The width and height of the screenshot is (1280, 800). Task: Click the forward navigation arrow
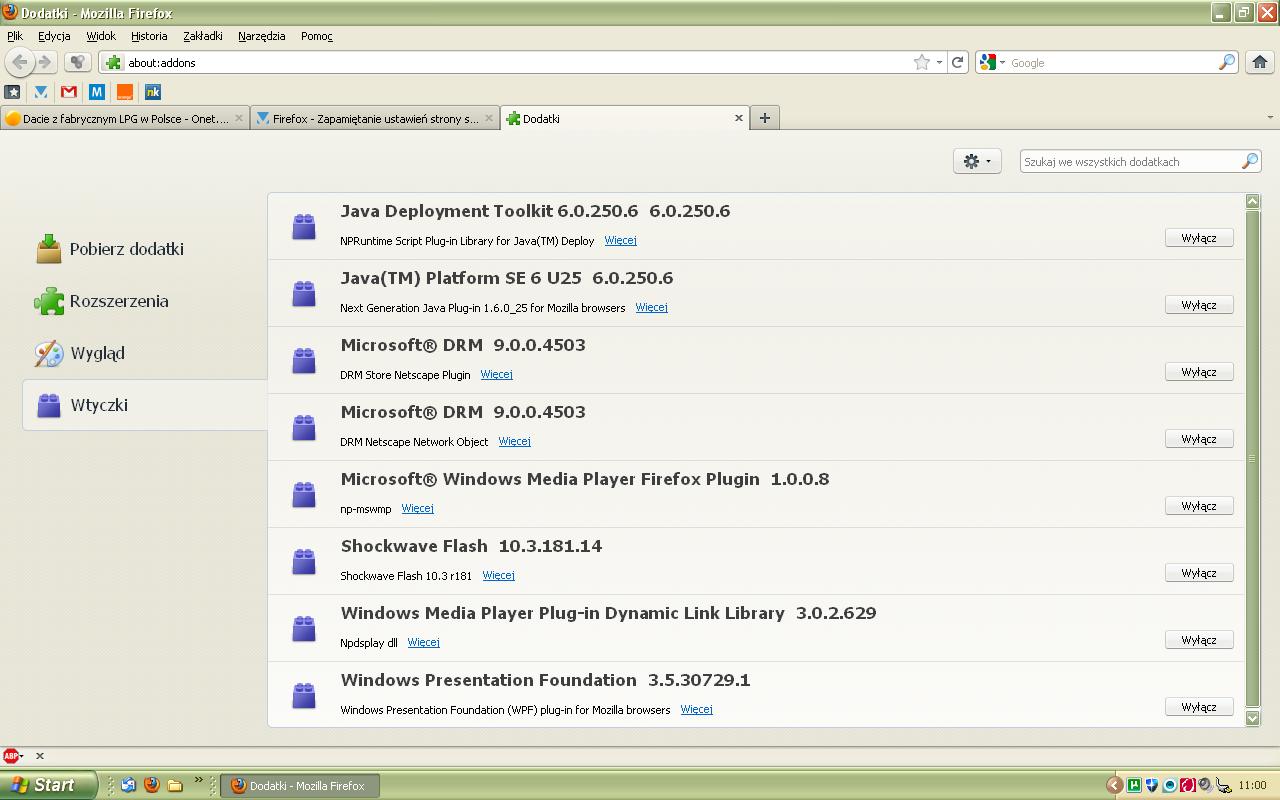point(45,62)
